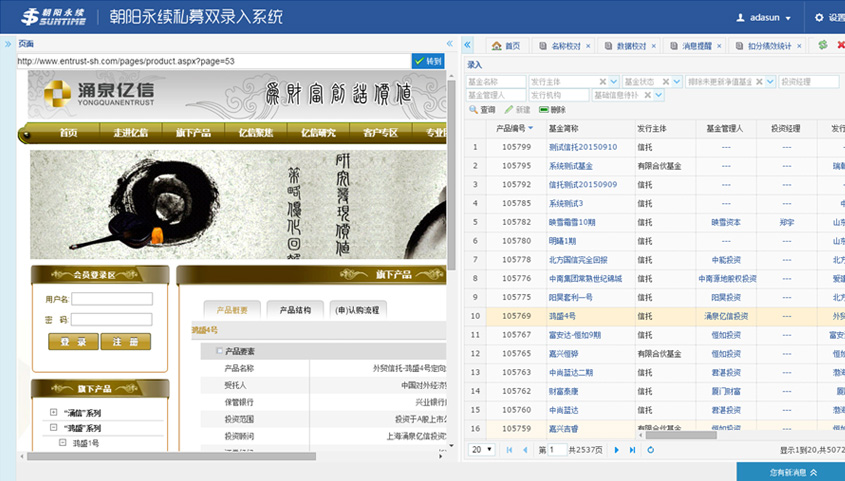The width and height of the screenshot is (845, 481).
Task: Click the green refresh tabs icon
Action: click(822, 45)
